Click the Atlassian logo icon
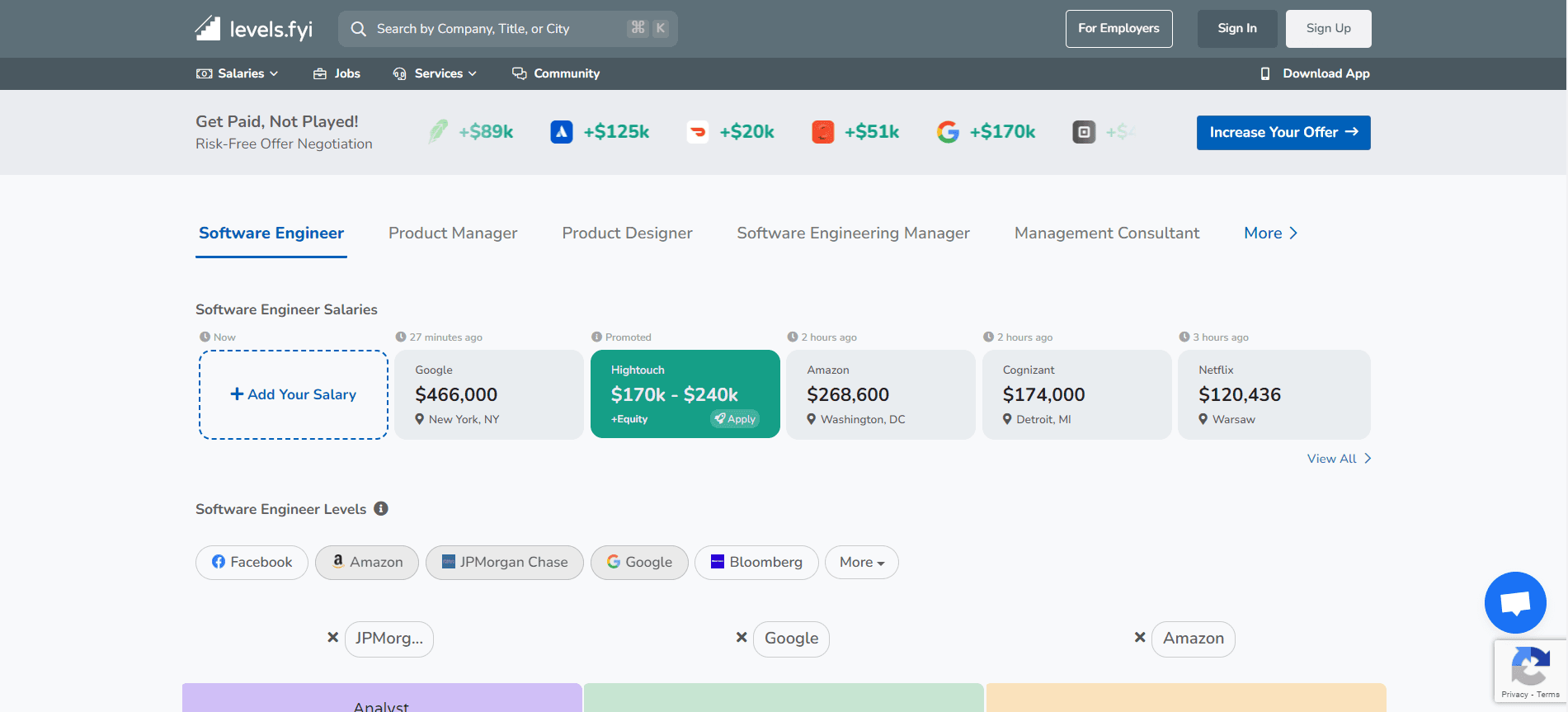Viewport: 1568px width, 712px height. tap(562, 132)
